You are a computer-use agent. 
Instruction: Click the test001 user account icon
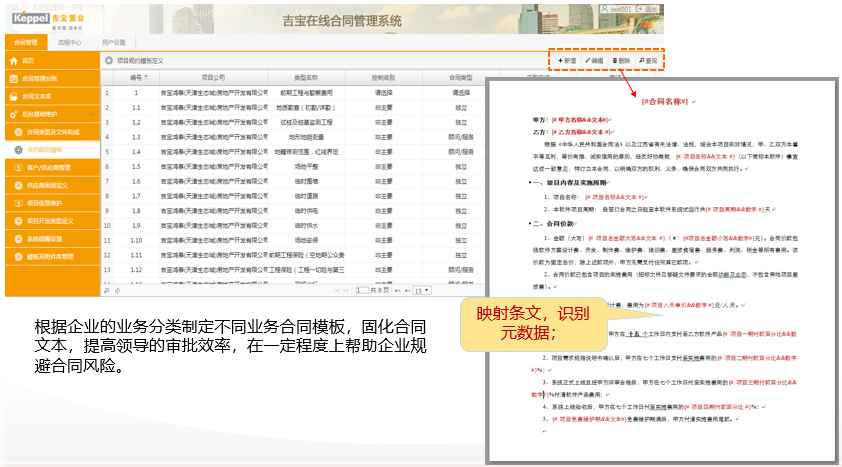[605, 9]
